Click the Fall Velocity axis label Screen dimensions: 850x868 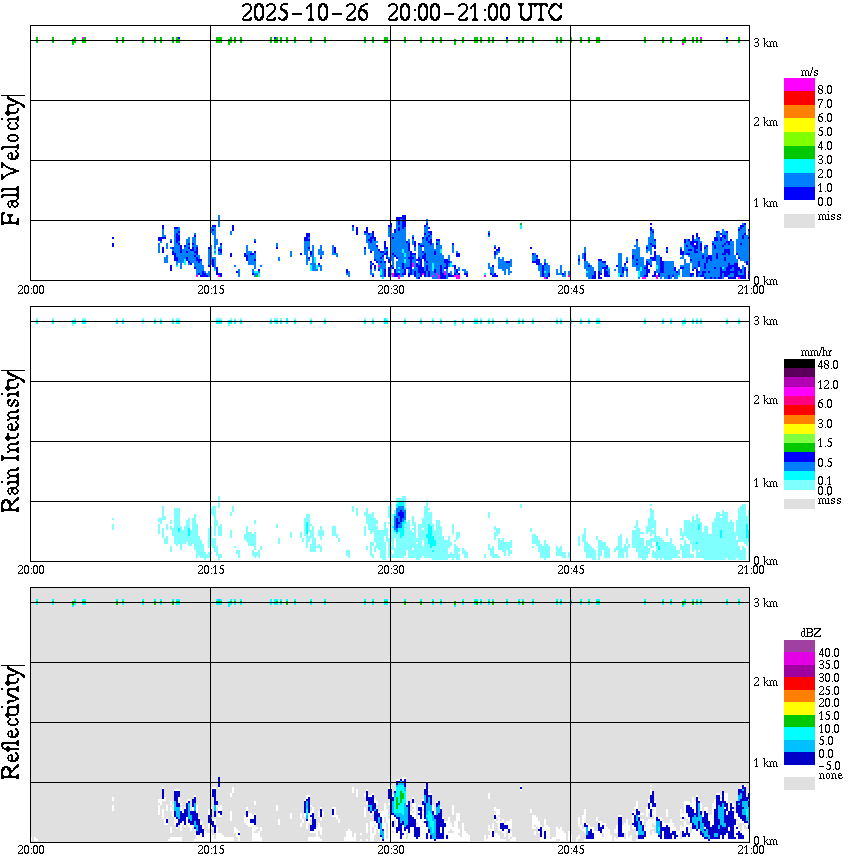[x=11, y=160]
